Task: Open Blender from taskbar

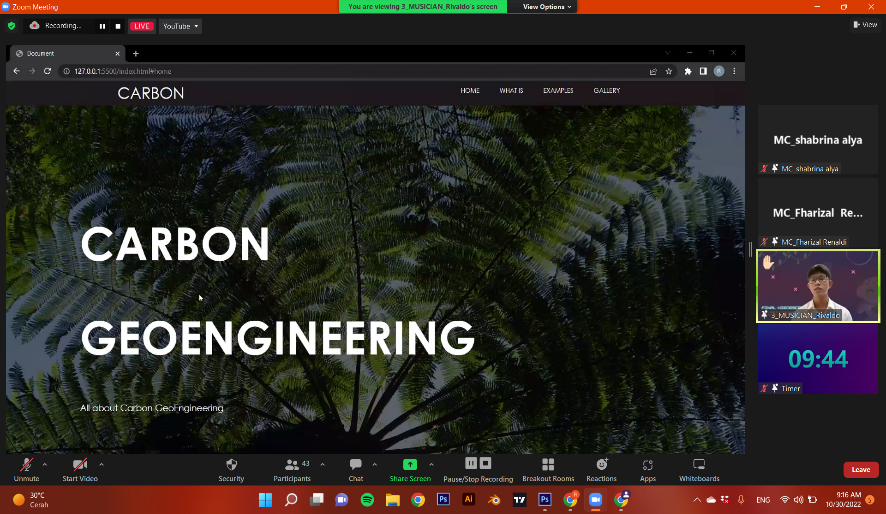Action: click(494, 500)
